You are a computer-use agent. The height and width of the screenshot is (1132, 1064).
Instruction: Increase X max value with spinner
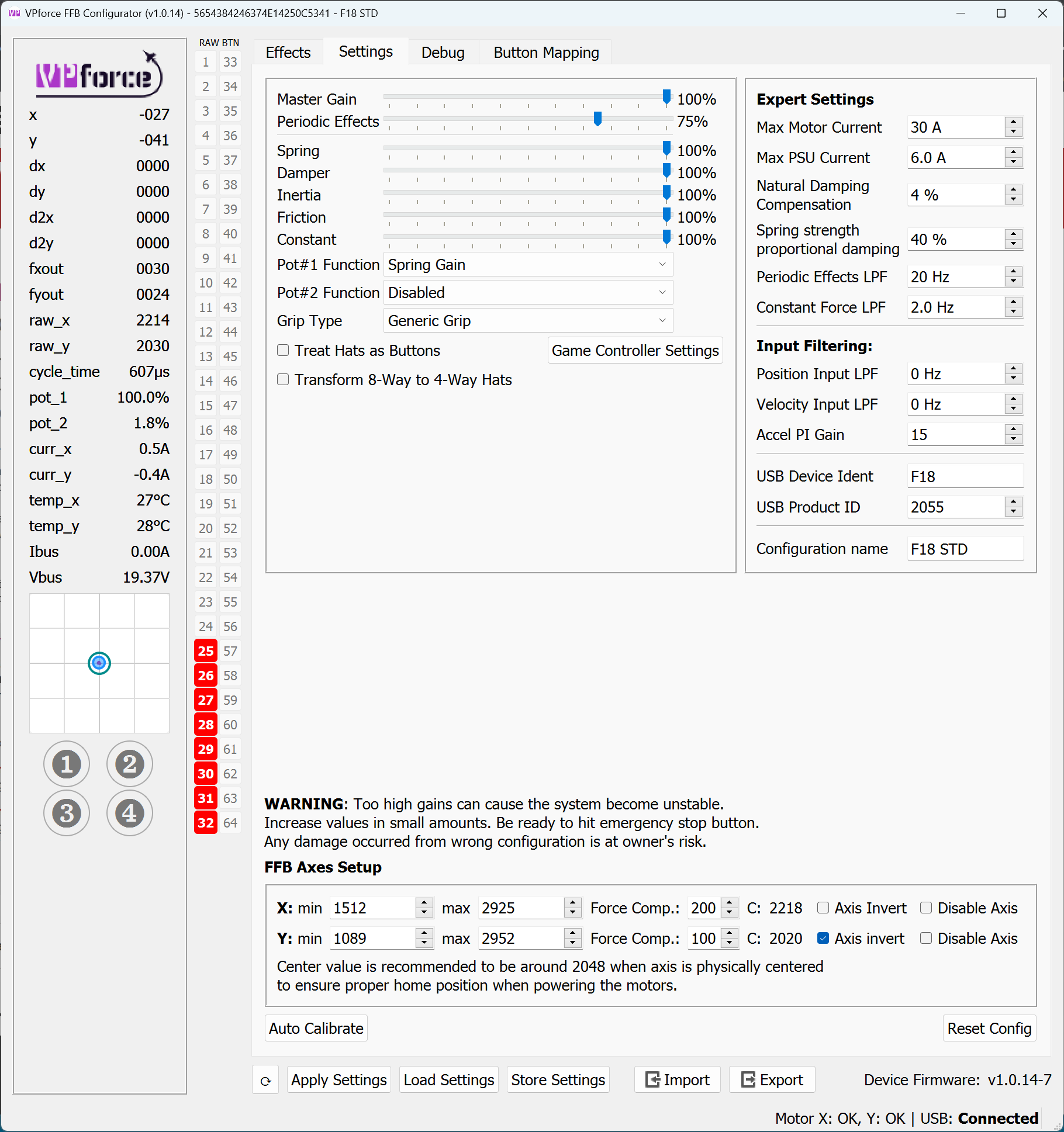tap(573, 903)
